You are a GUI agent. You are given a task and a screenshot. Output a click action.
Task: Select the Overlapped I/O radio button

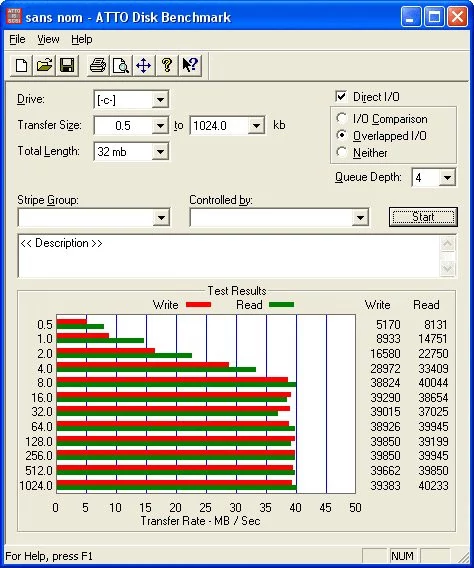[341, 135]
